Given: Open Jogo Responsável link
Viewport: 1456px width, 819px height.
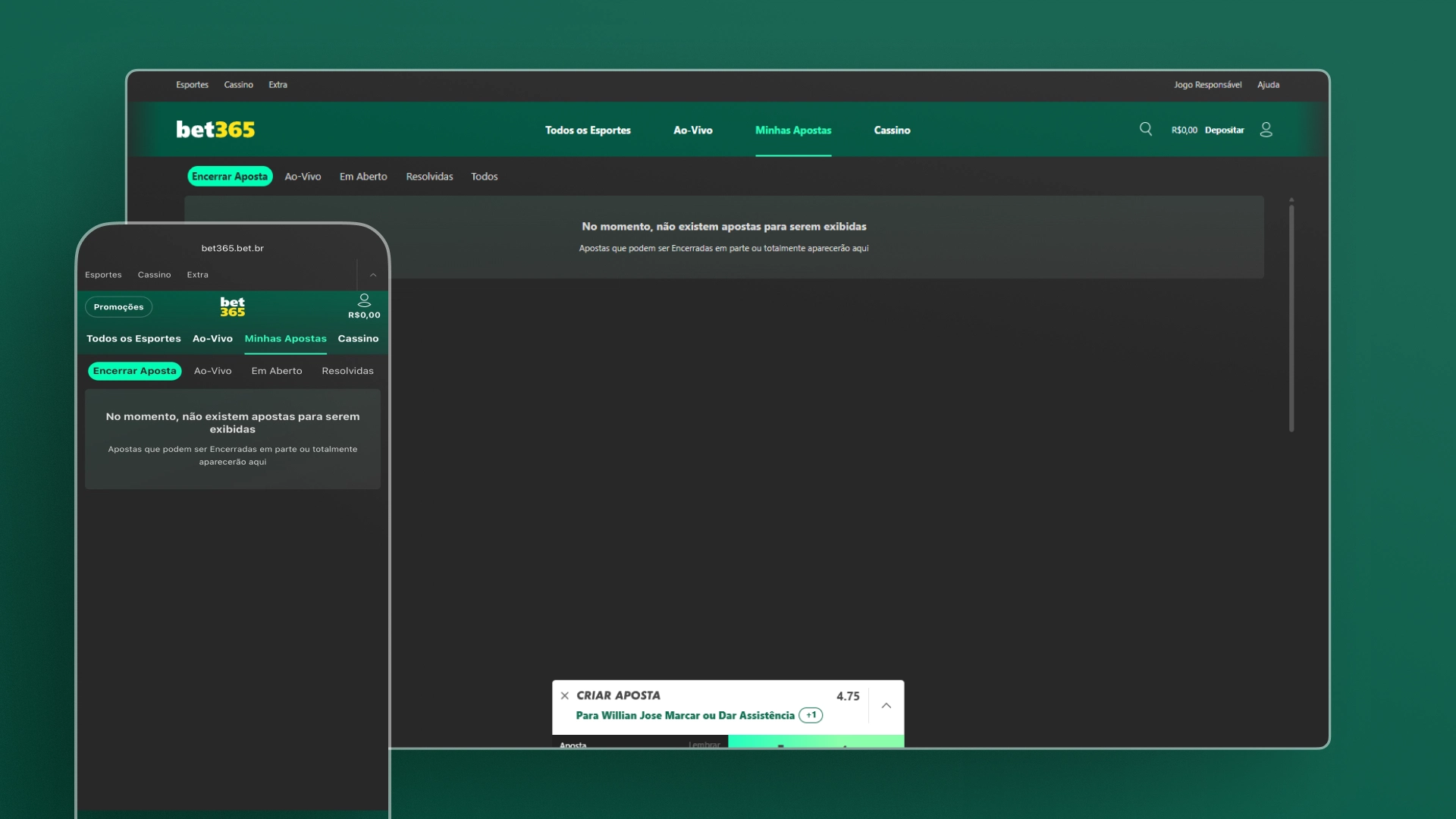Looking at the screenshot, I should tap(1208, 85).
